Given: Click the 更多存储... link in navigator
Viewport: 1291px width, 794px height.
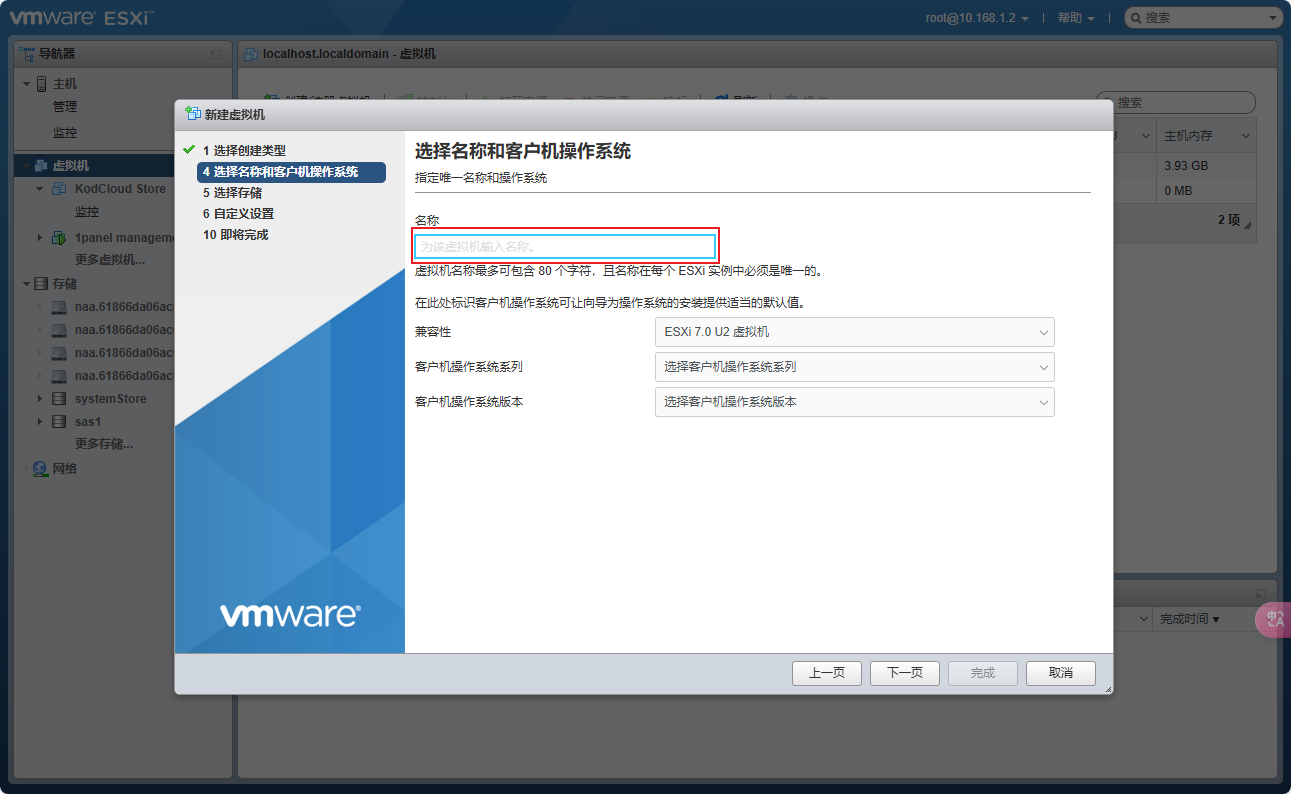Looking at the screenshot, I should [104, 444].
